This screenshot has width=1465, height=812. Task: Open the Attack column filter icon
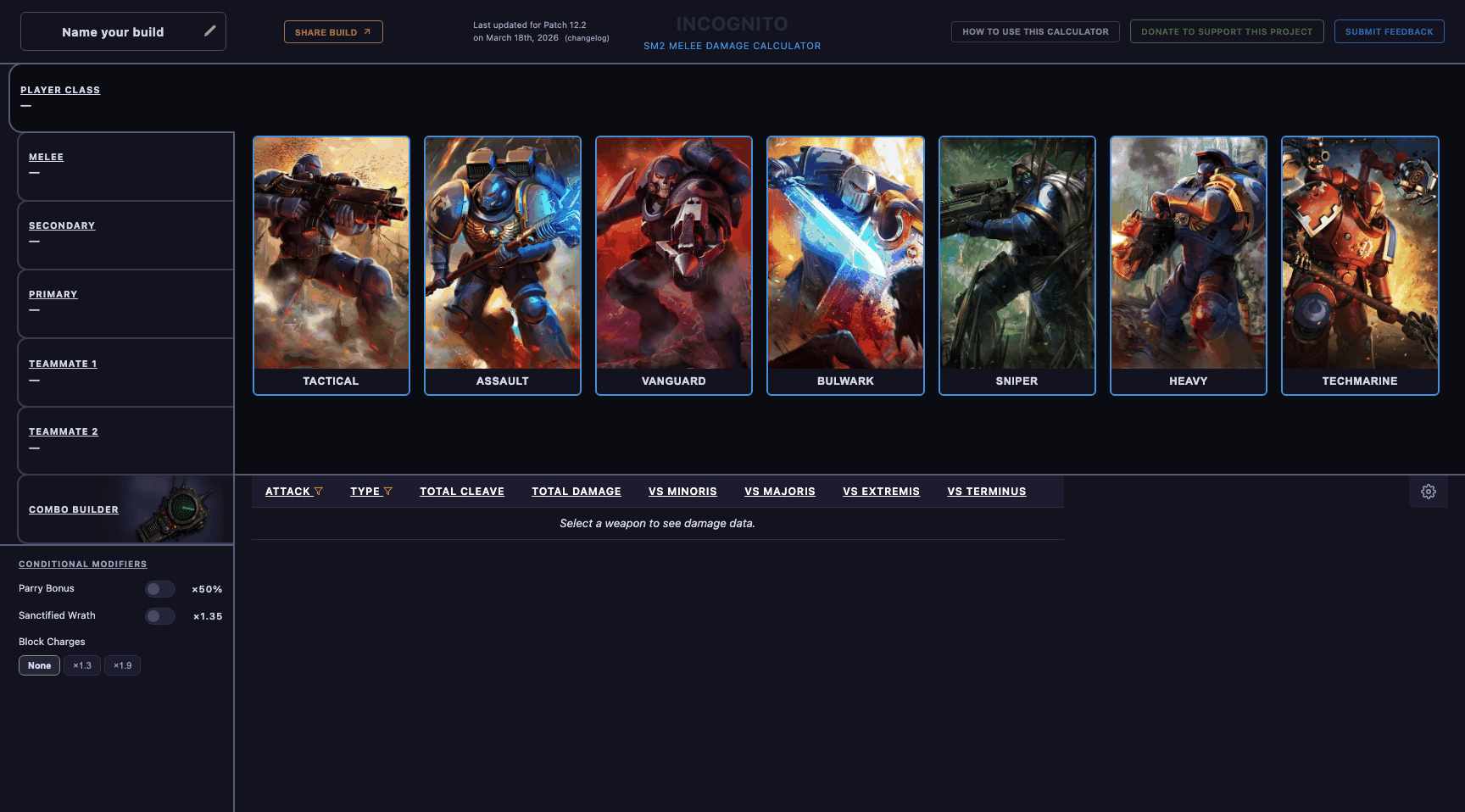point(320,491)
